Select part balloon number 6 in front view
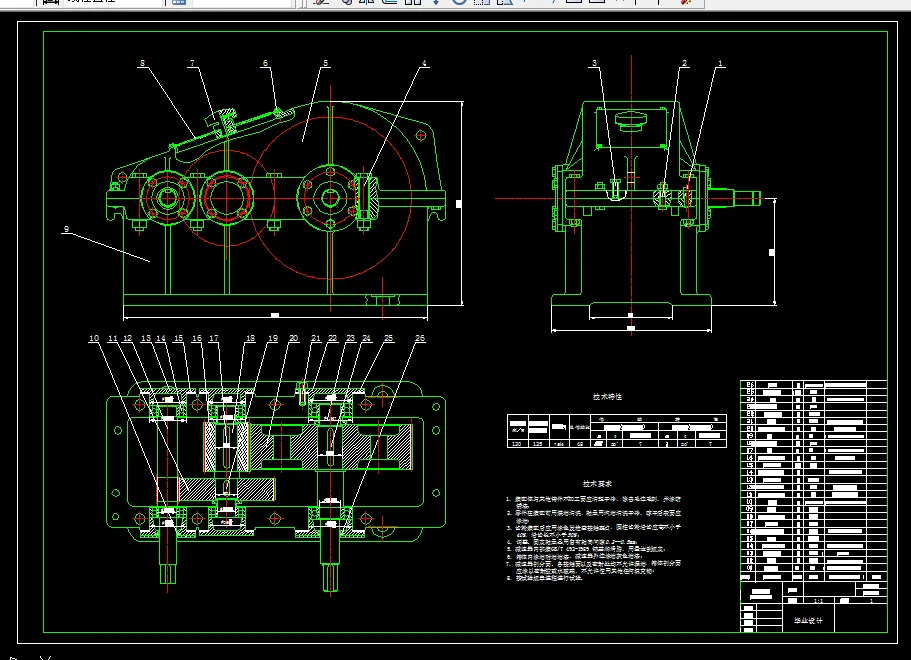 266,63
